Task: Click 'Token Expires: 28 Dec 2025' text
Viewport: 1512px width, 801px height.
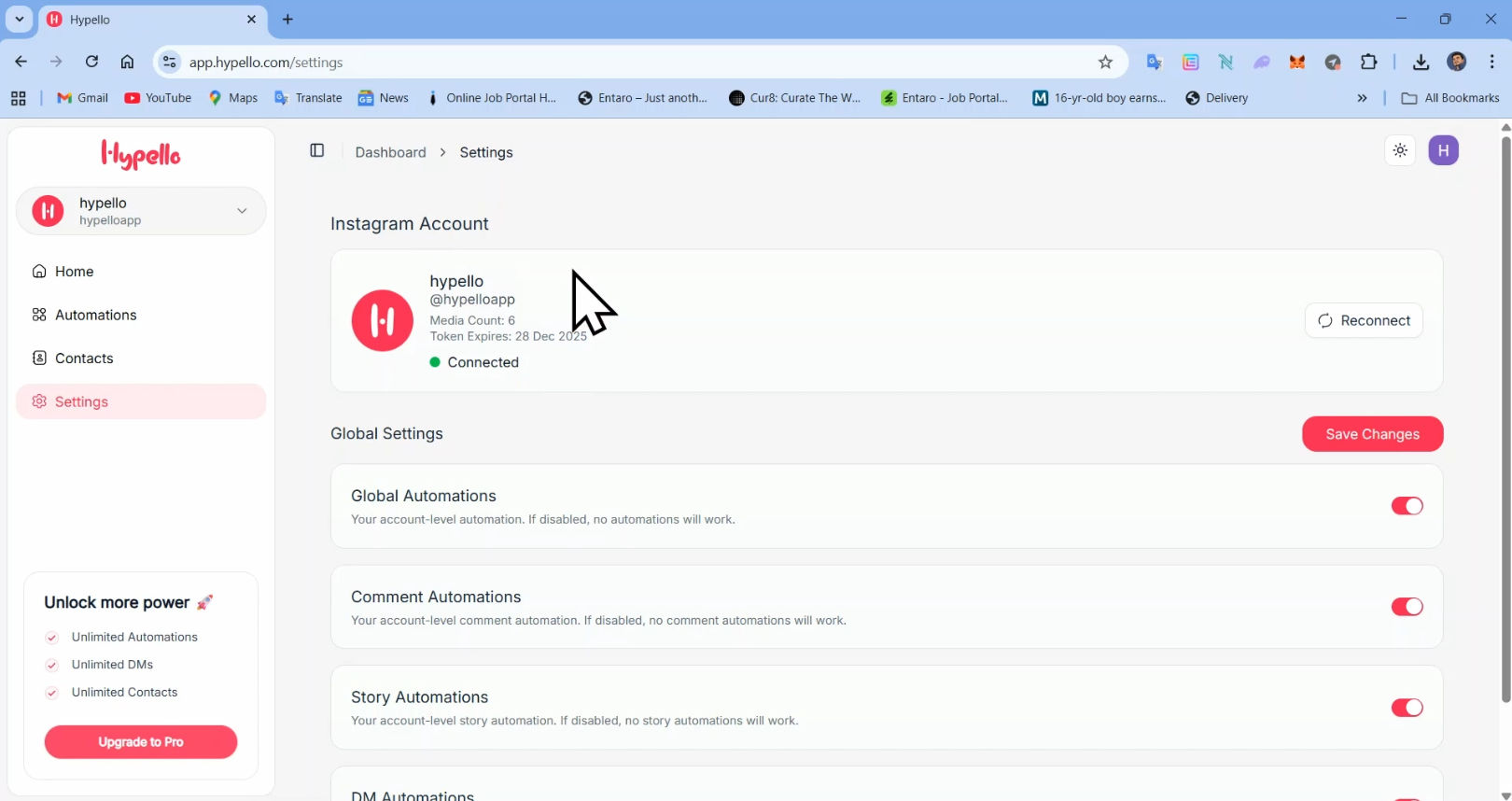Action: pyautogui.click(x=509, y=336)
